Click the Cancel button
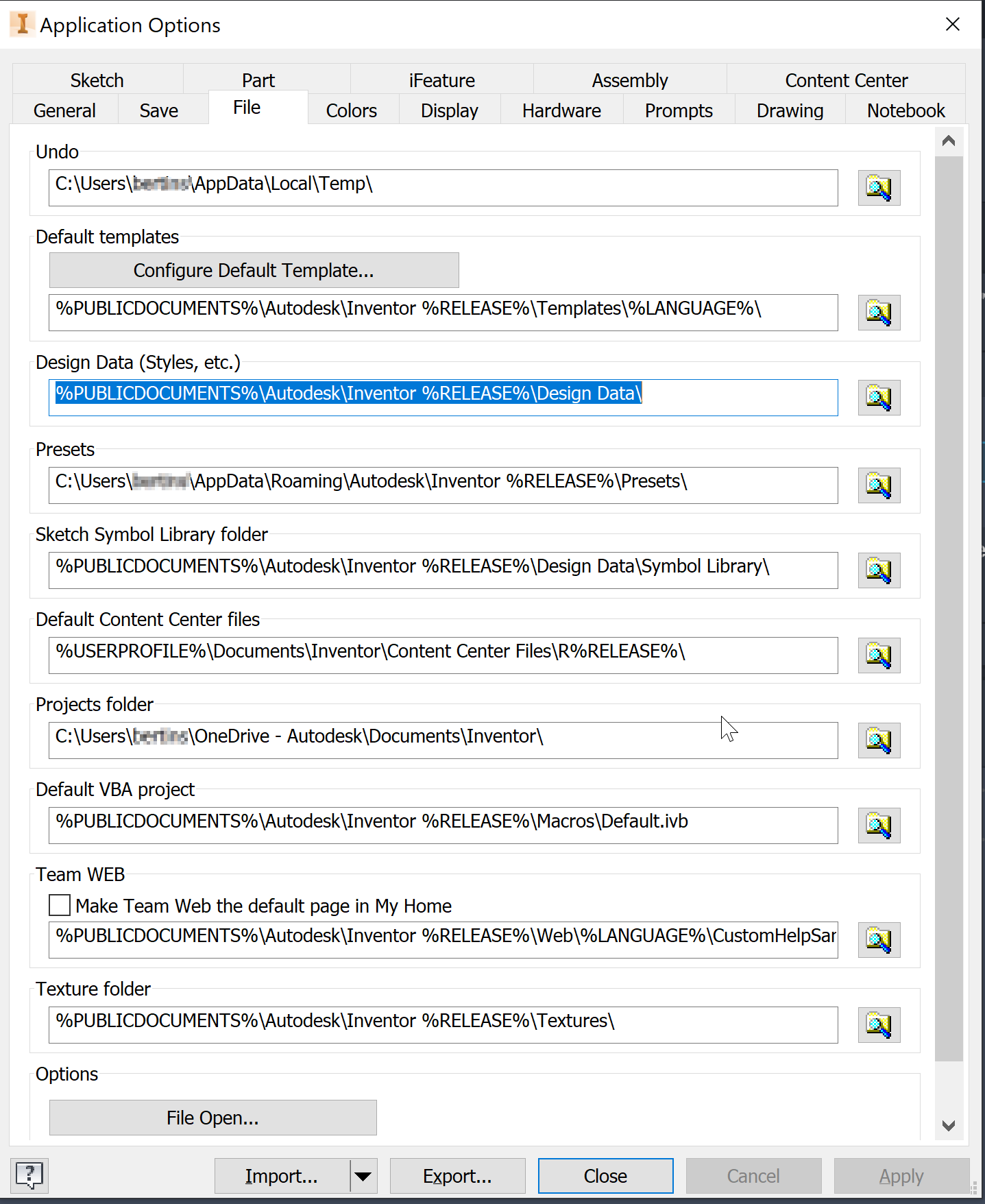 753,1177
